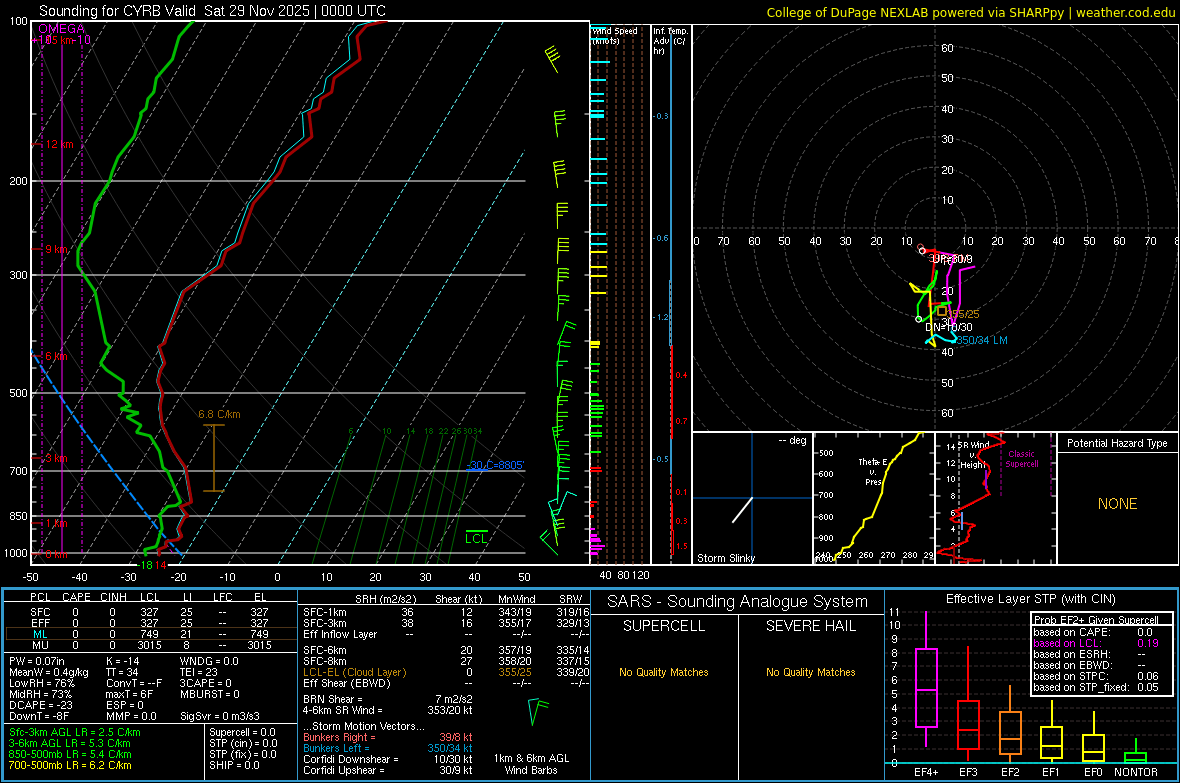1180x783 pixels.
Task: Click the 'Inf. Temp. Adv' panel header
Action: pyautogui.click(x=670, y=41)
